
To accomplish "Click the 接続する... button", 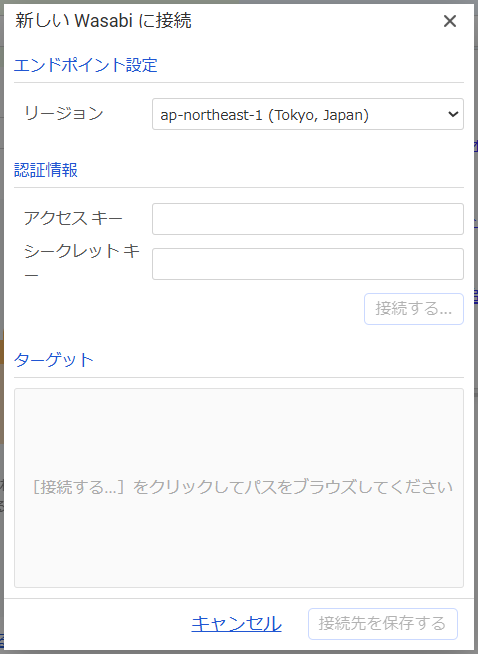I will tap(414, 309).
